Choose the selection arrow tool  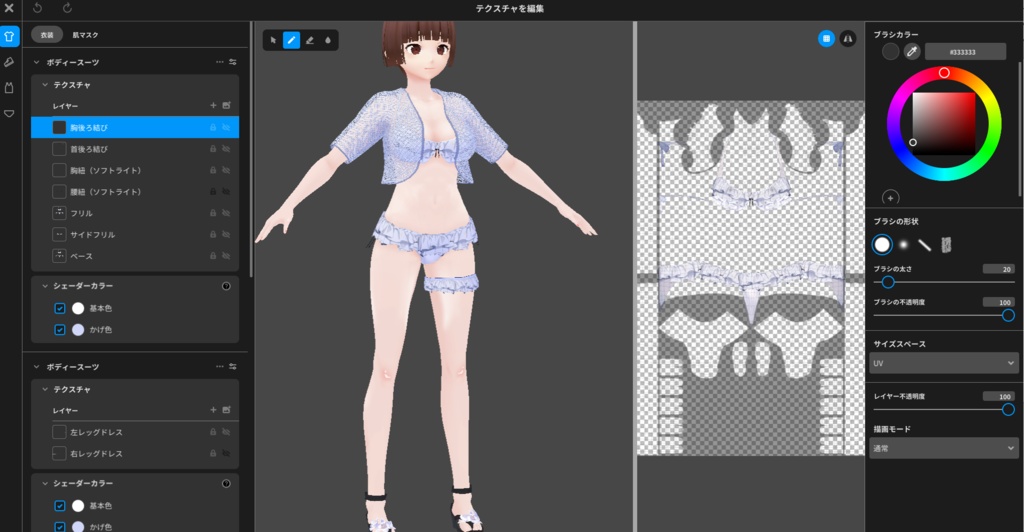coord(273,40)
